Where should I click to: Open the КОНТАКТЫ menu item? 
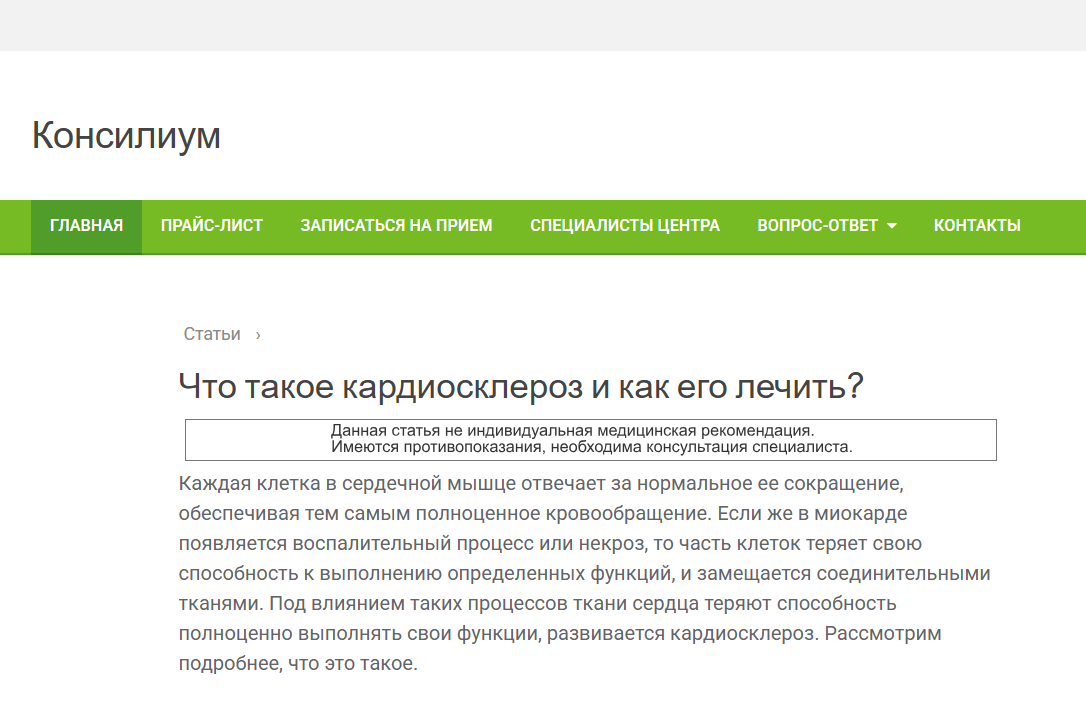point(977,227)
